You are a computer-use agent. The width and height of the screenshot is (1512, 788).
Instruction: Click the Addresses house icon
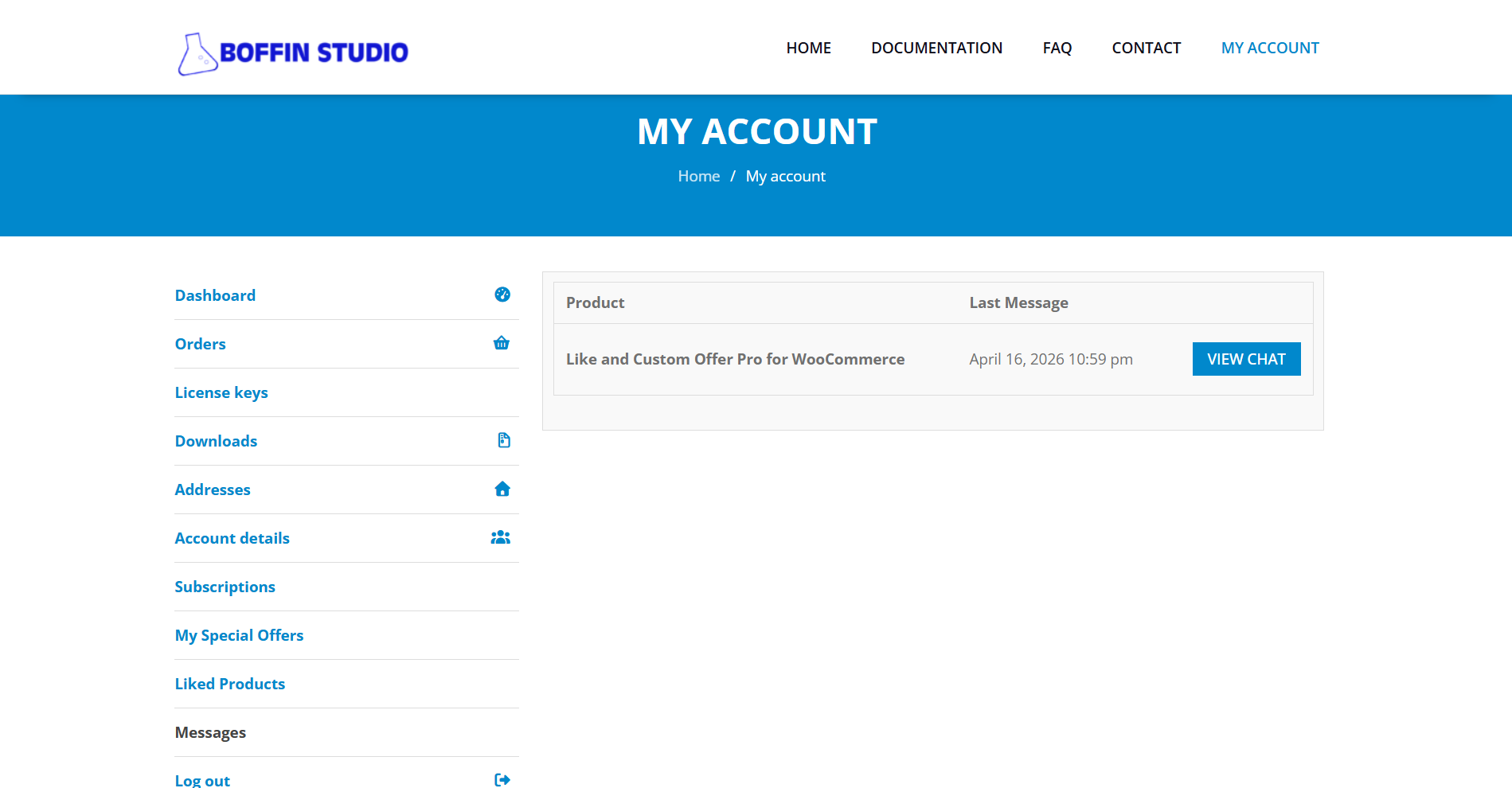click(x=502, y=489)
